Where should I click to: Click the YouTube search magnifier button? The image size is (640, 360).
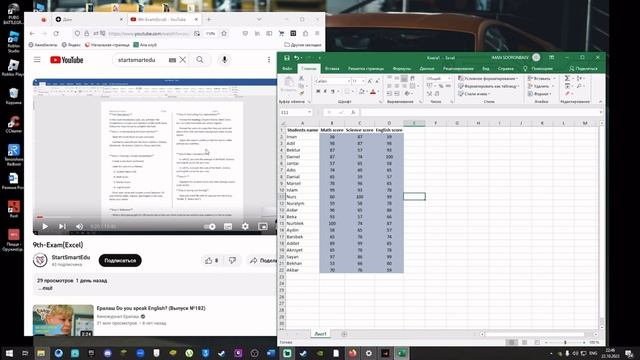(x=200, y=60)
